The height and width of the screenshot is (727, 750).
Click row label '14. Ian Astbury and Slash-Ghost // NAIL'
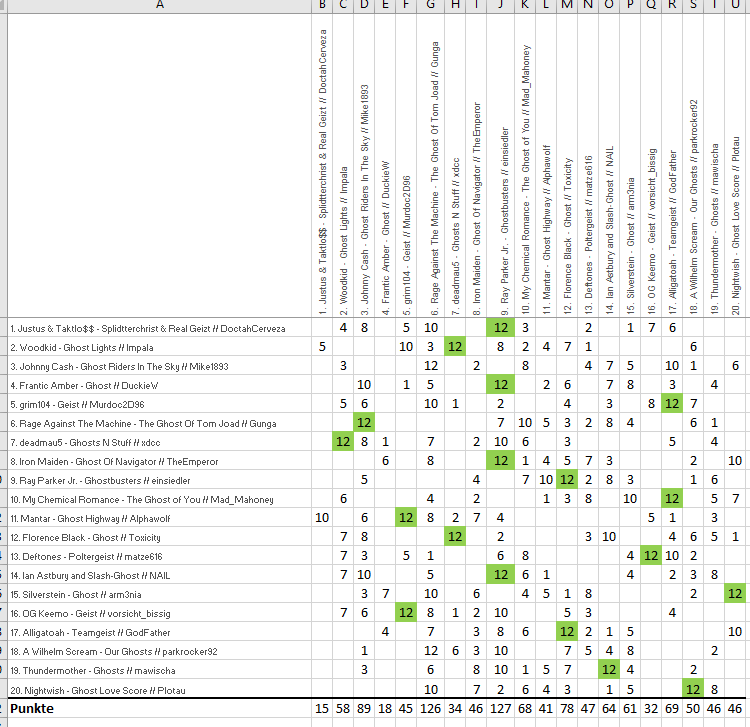pos(90,576)
